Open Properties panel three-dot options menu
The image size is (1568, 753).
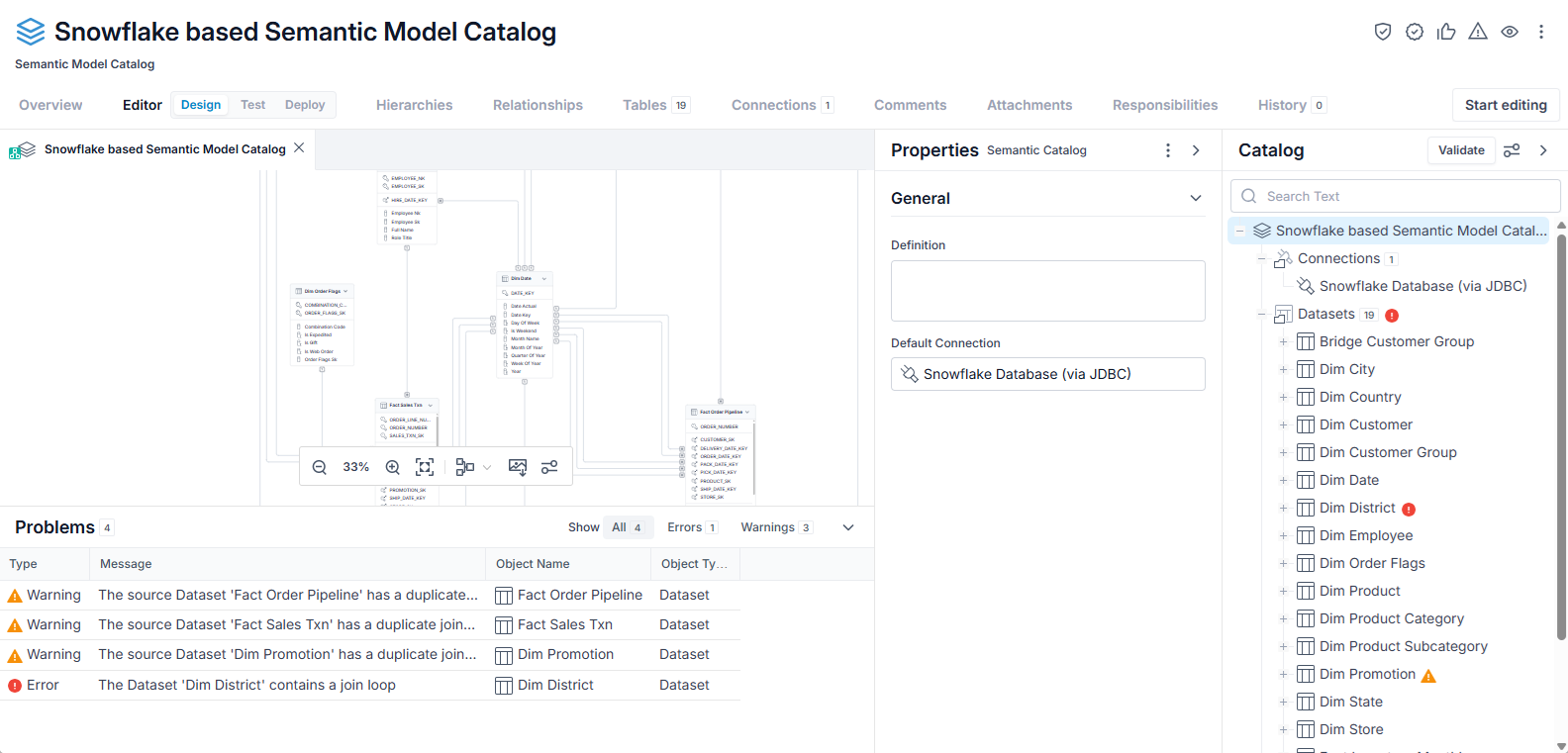pyautogui.click(x=1168, y=150)
